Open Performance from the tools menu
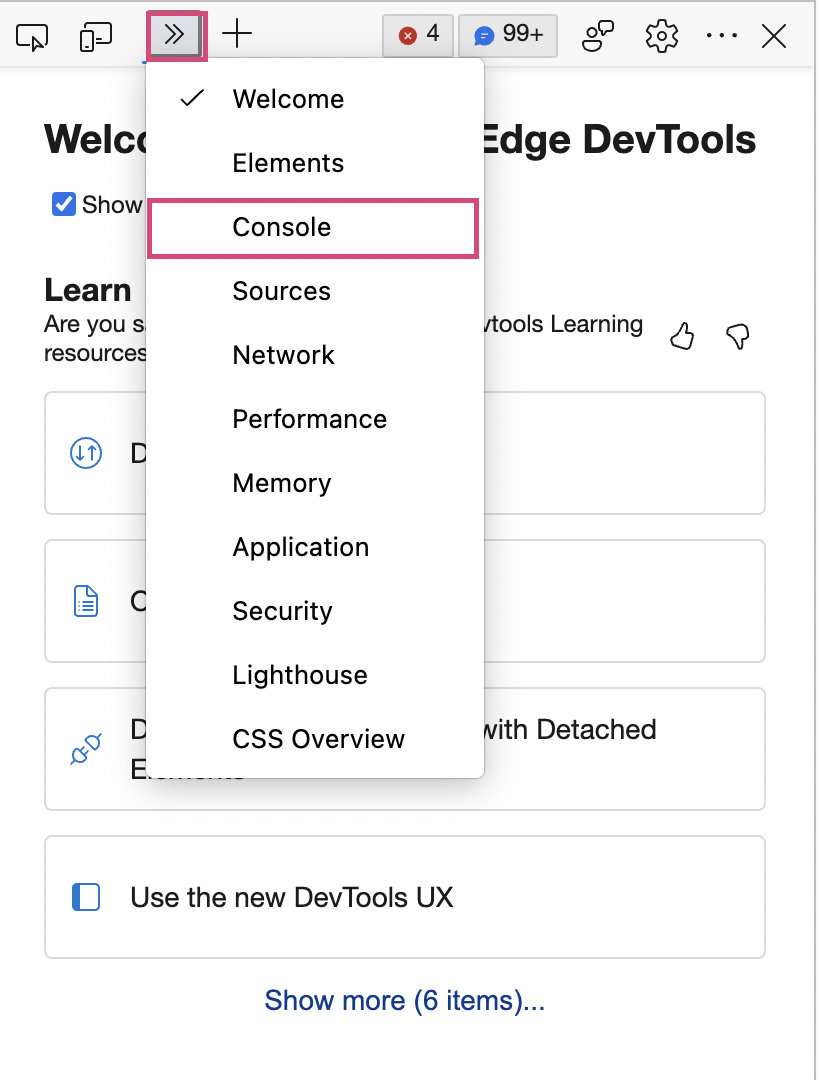 click(315, 419)
